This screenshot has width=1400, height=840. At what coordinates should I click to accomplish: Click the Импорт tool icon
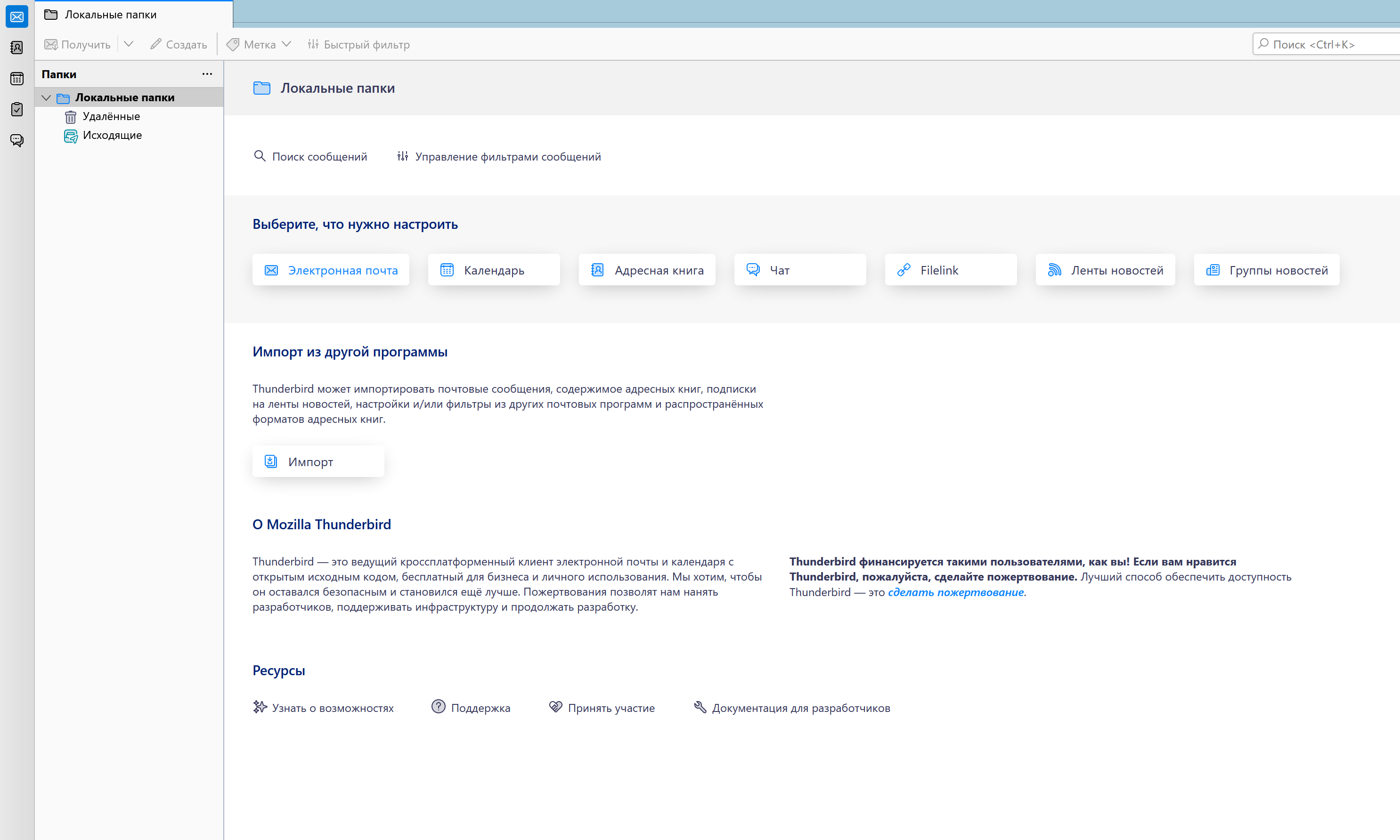click(x=270, y=460)
